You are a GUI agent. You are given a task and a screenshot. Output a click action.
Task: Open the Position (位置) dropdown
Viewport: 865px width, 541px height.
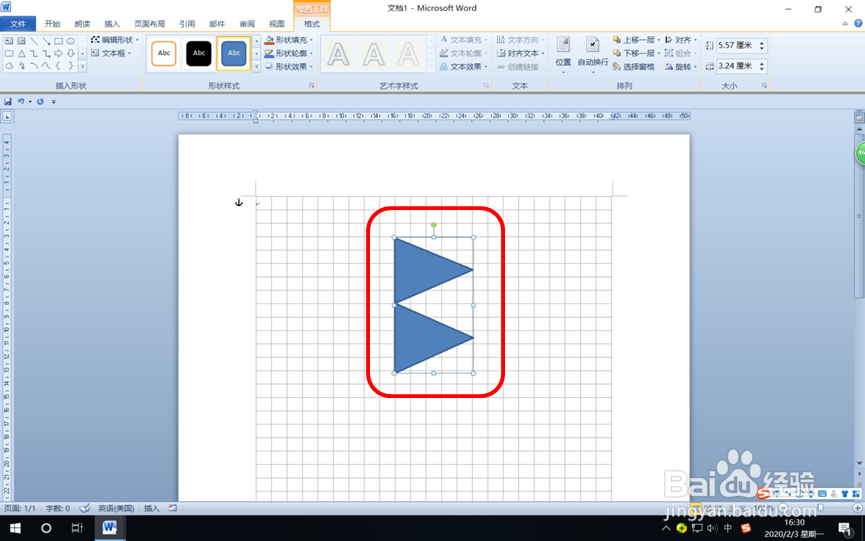[x=563, y=55]
